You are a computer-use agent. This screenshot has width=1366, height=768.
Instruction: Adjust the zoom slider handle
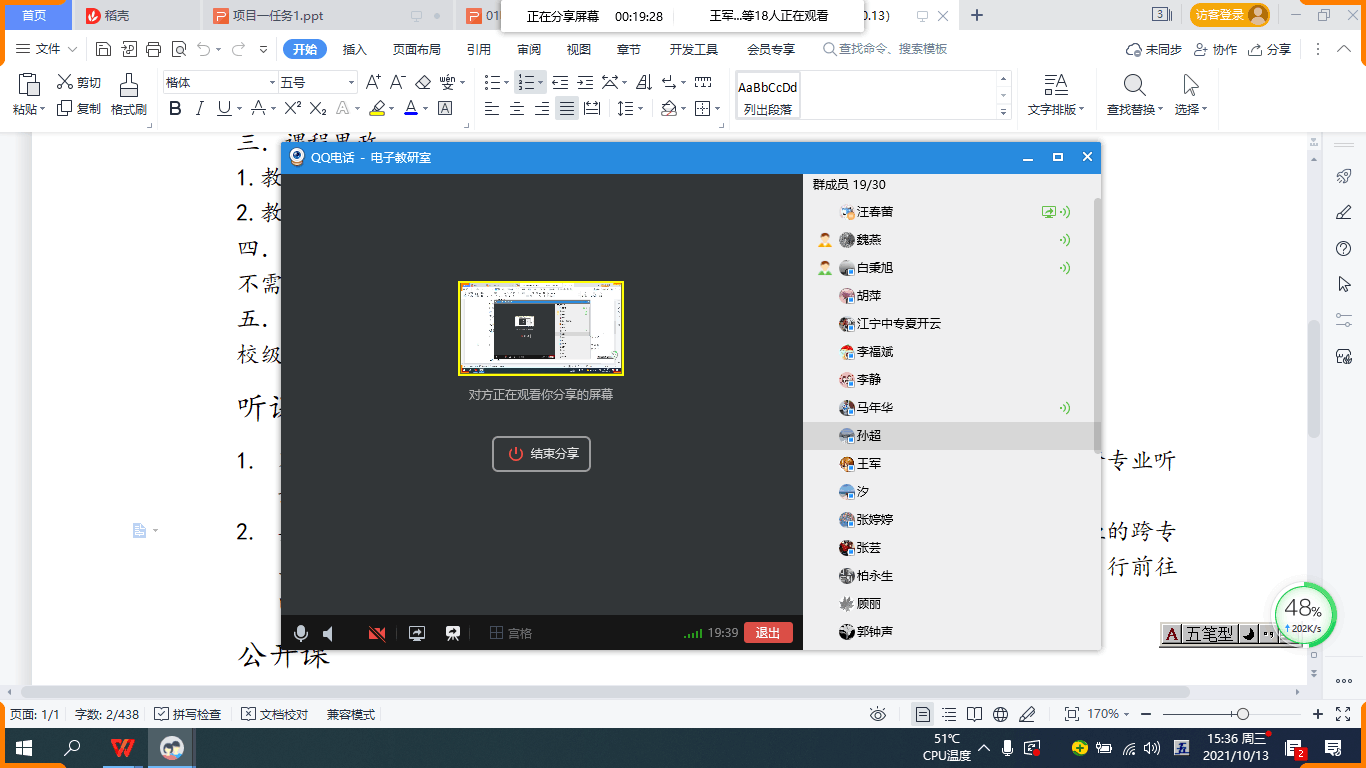pos(1243,714)
